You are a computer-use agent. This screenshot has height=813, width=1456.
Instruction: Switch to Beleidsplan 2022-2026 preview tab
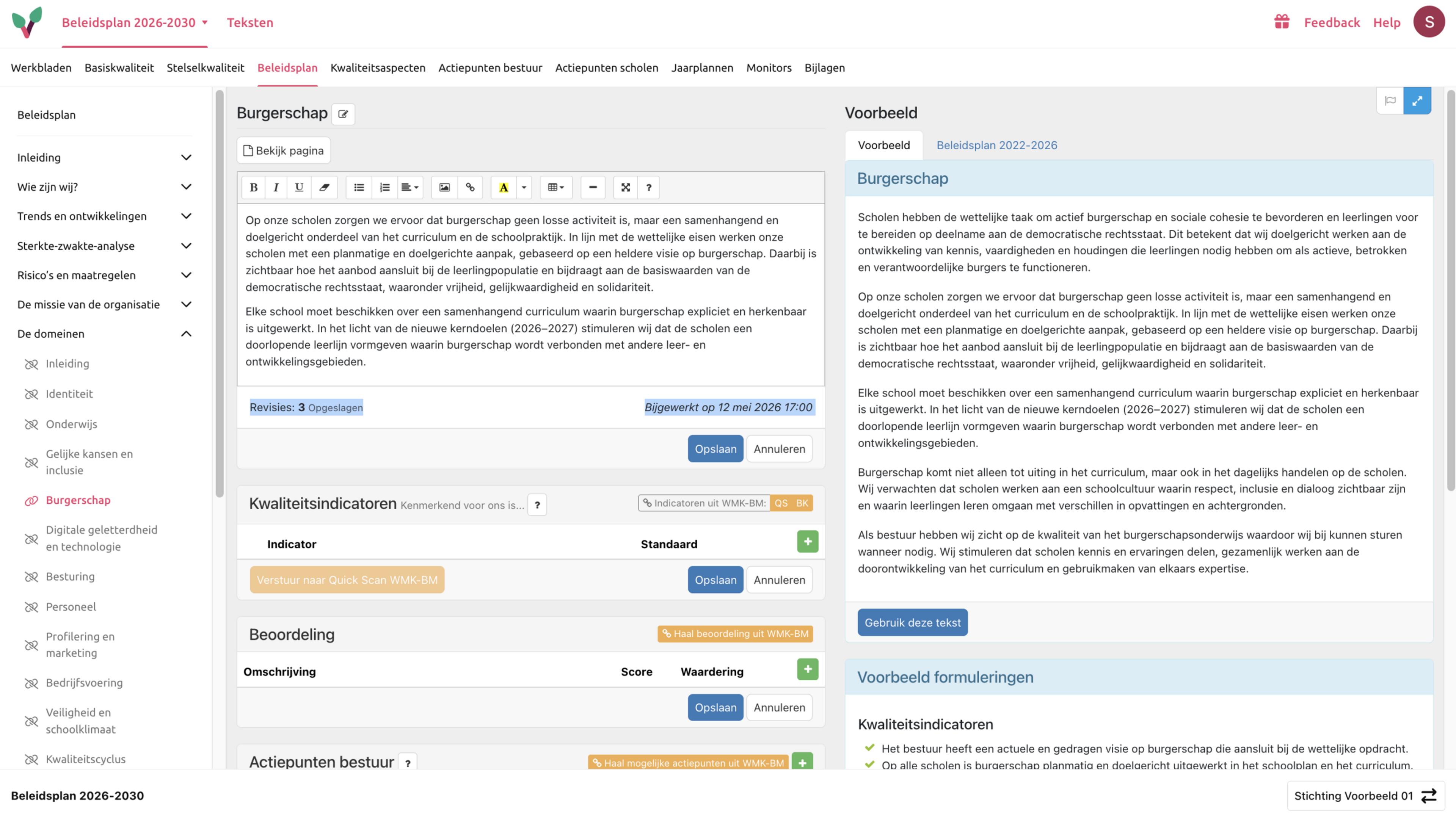pos(996,145)
